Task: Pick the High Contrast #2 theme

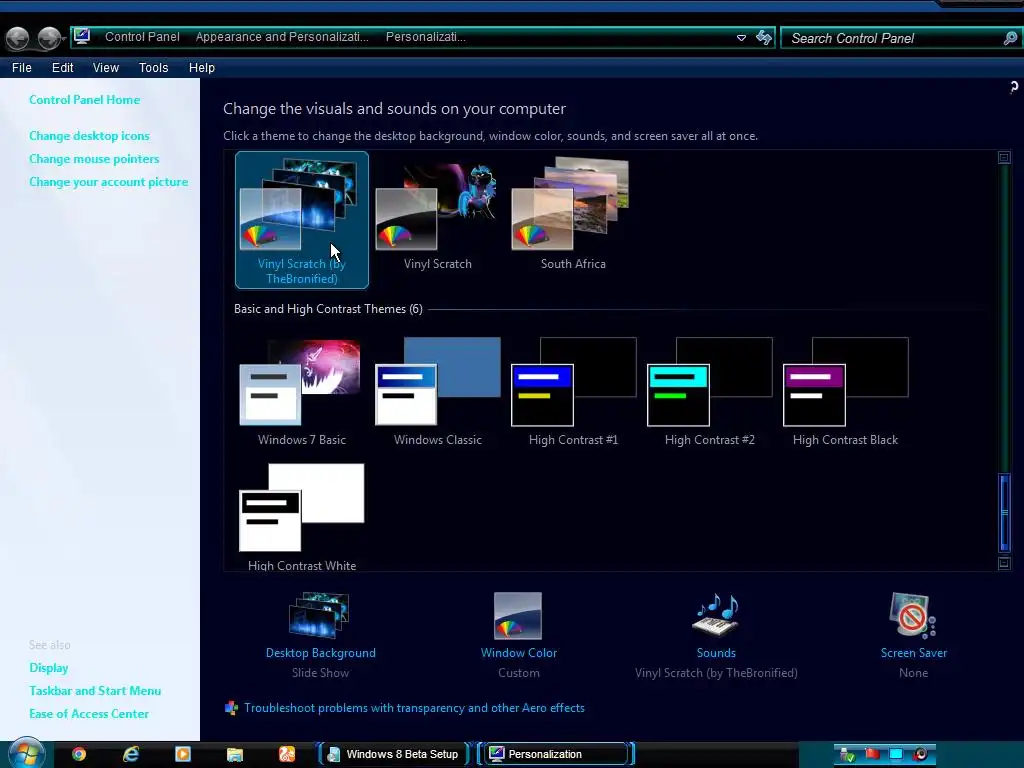Action: [710, 392]
